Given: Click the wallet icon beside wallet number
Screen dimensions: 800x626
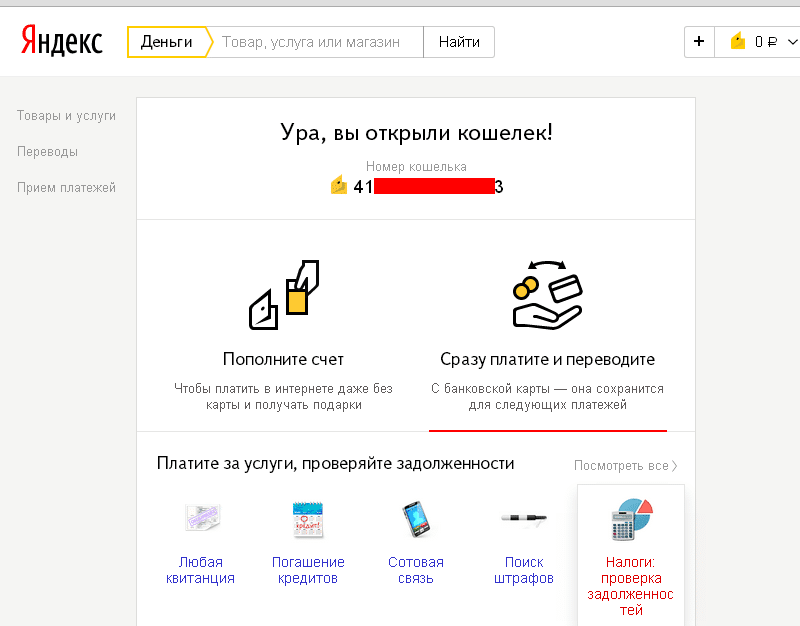Looking at the screenshot, I should [x=339, y=185].
